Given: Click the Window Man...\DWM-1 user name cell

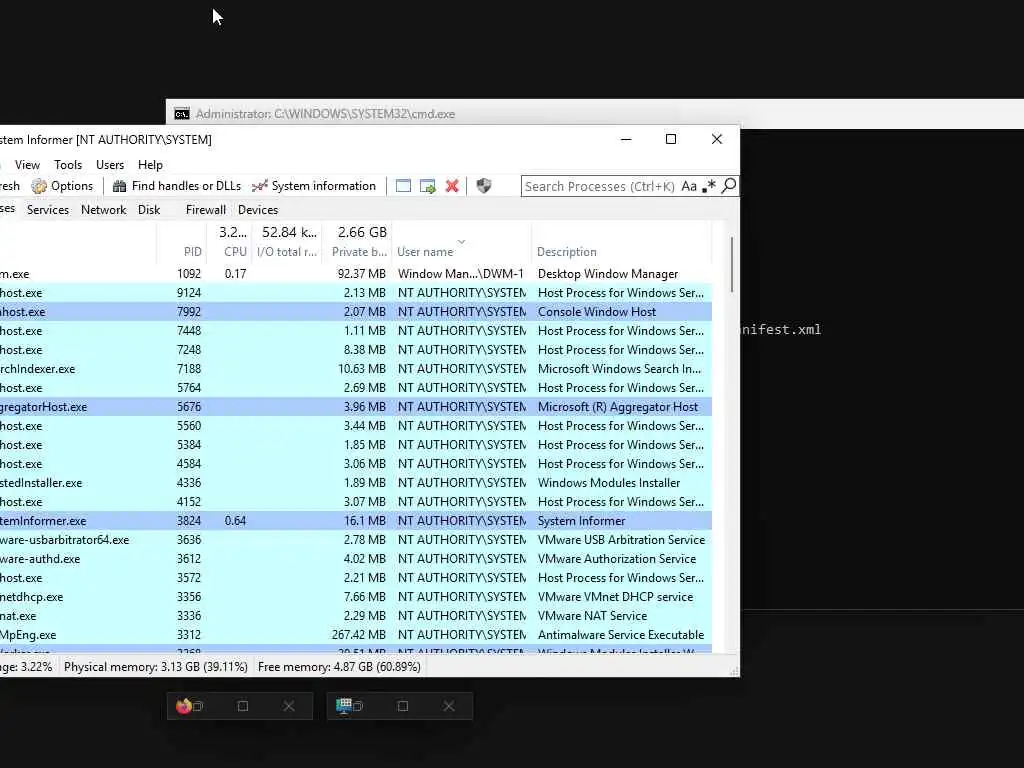Looking at the screenshot, I should [460, 274].
